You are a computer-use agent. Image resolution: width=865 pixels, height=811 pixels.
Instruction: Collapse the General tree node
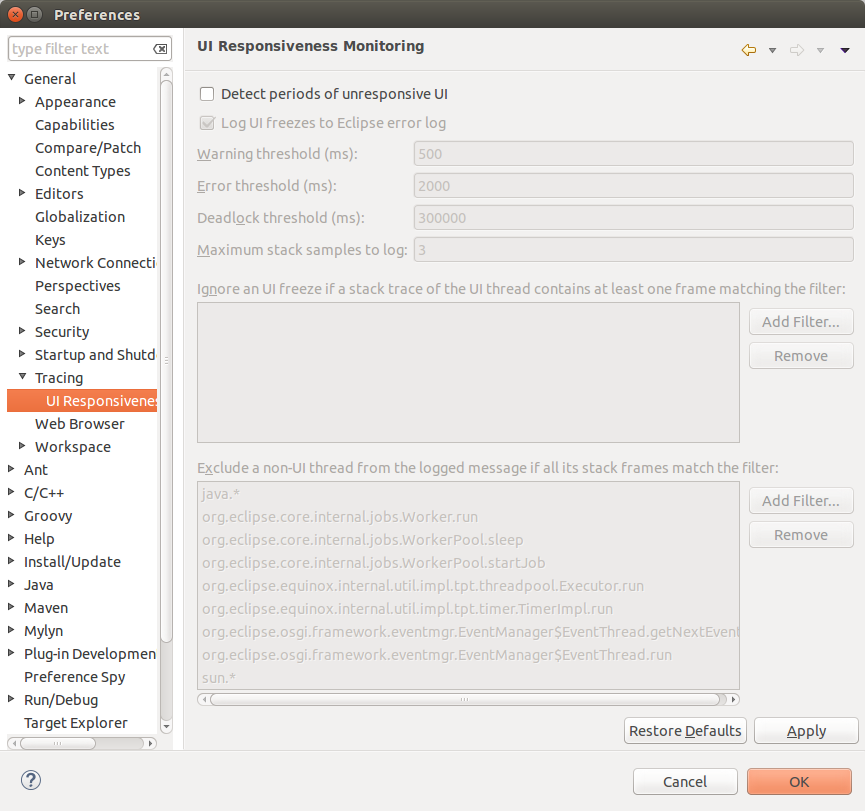tap(12, 78)
